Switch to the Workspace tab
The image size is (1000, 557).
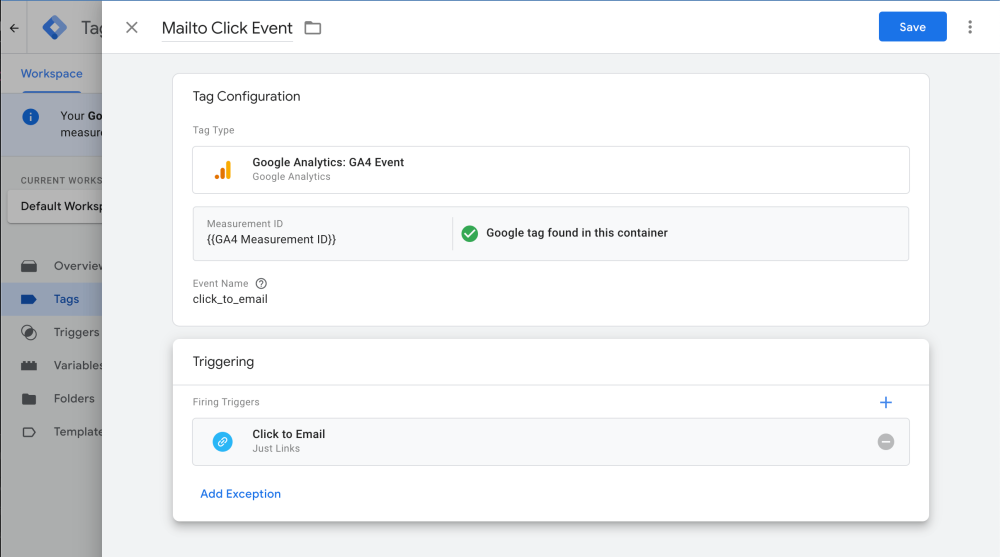coord(52,73)
